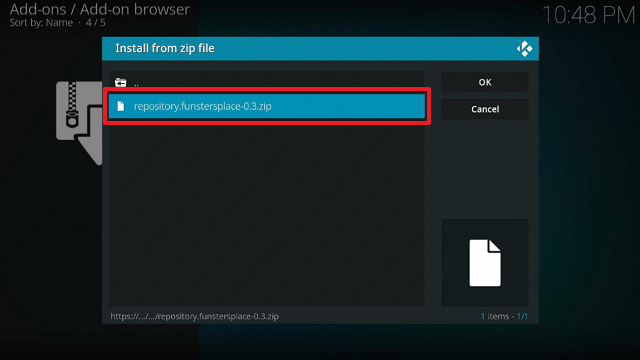Click the OK button
The image size is (640, 360).
[x=485, y=82]
